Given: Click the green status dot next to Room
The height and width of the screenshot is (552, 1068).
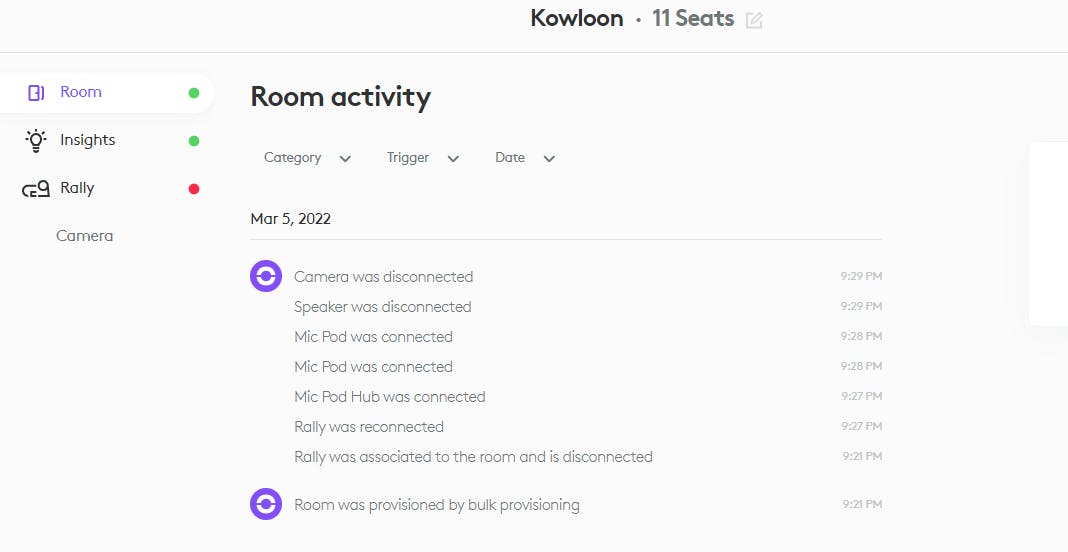Looking at the screenshot, I should (194, 93).
